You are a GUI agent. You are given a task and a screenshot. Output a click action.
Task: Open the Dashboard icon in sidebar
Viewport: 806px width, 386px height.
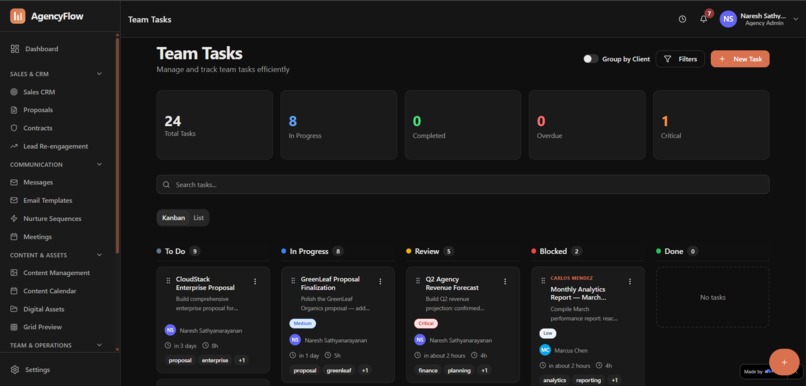click(14, 49)
